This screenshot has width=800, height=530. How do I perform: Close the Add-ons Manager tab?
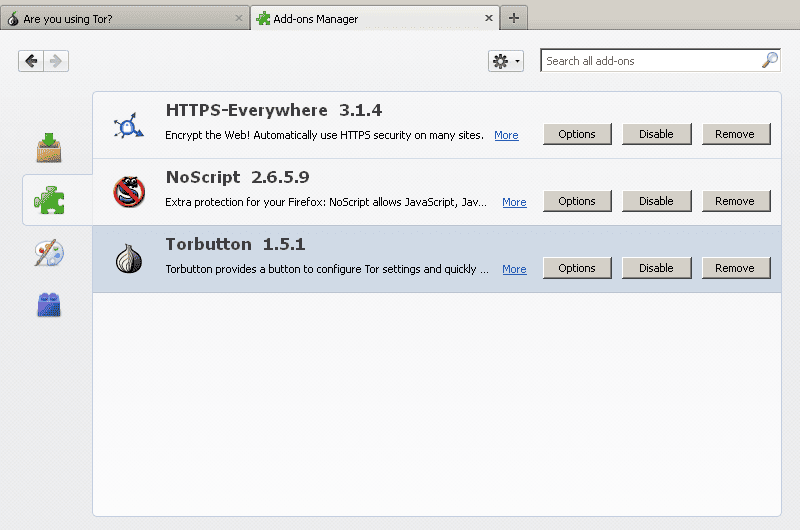coord(489,18)
